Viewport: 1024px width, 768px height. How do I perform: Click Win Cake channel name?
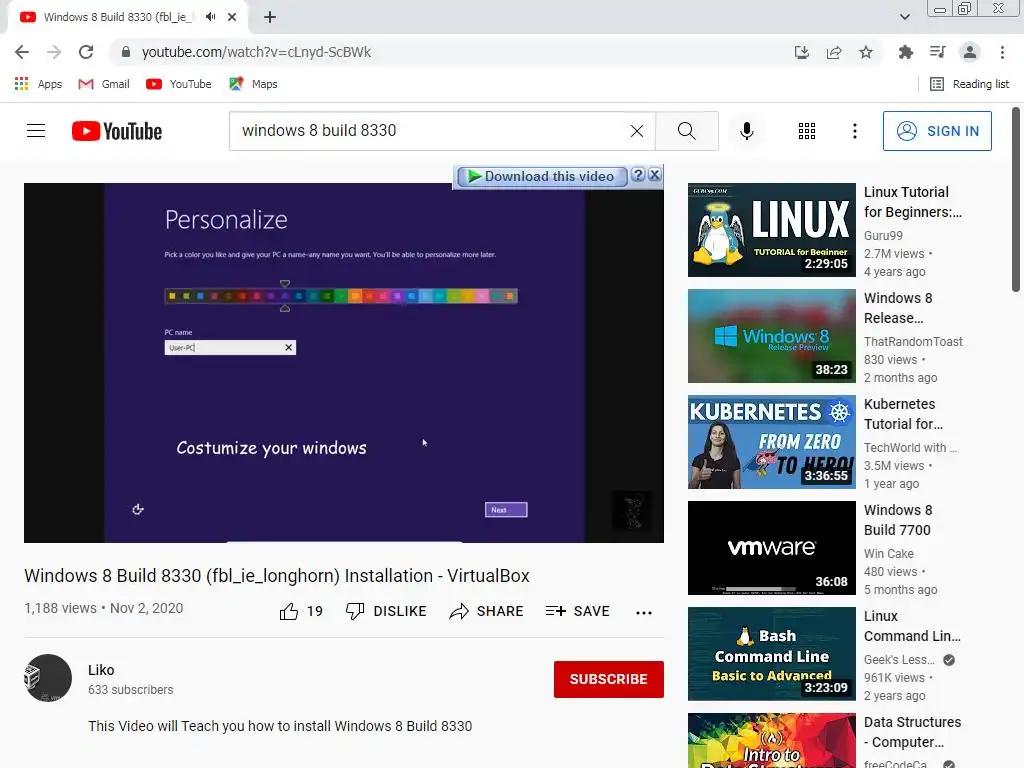click(x=889, y=554)
